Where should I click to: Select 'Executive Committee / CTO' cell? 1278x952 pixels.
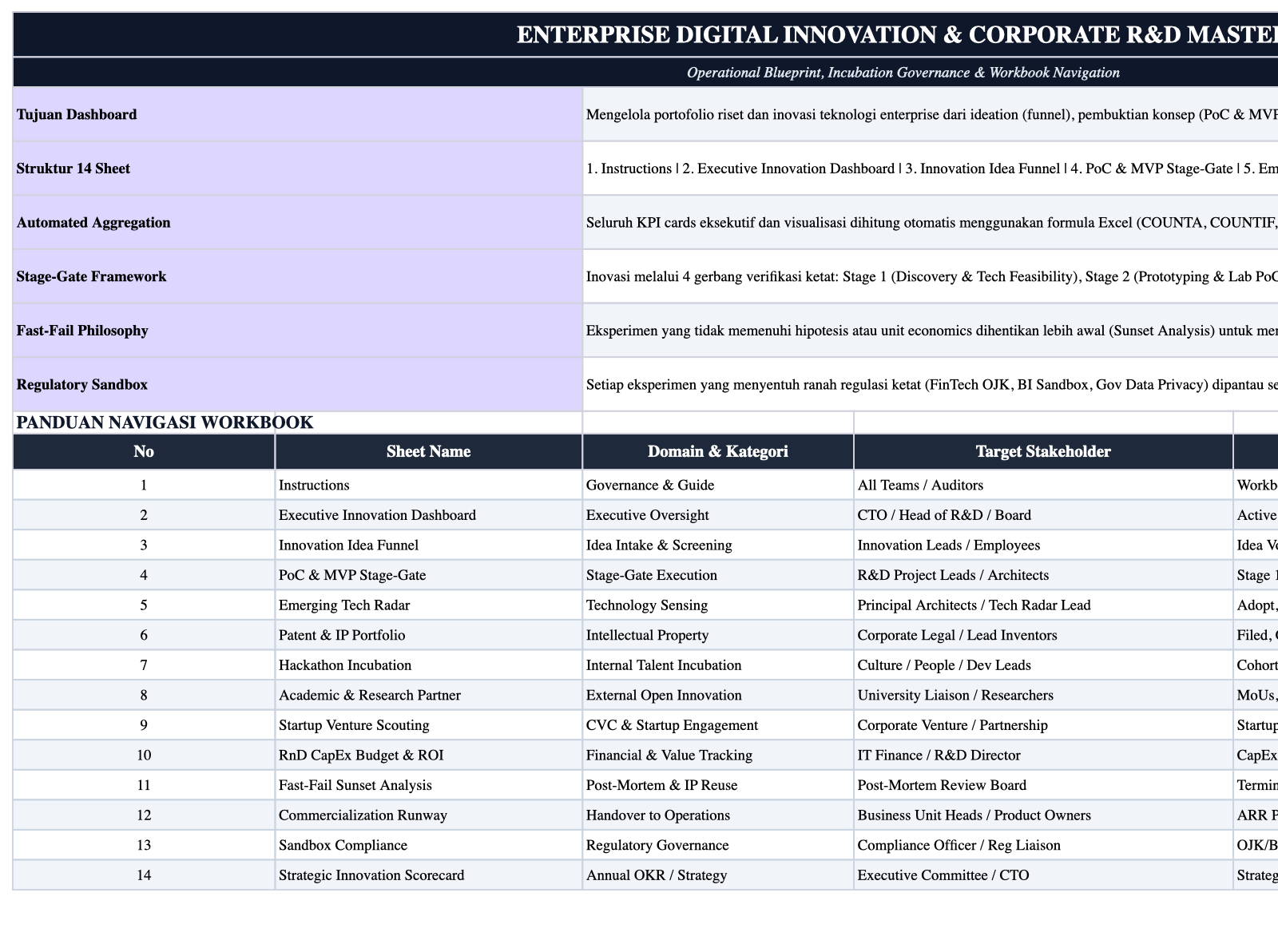click(x=1043, y=875)
